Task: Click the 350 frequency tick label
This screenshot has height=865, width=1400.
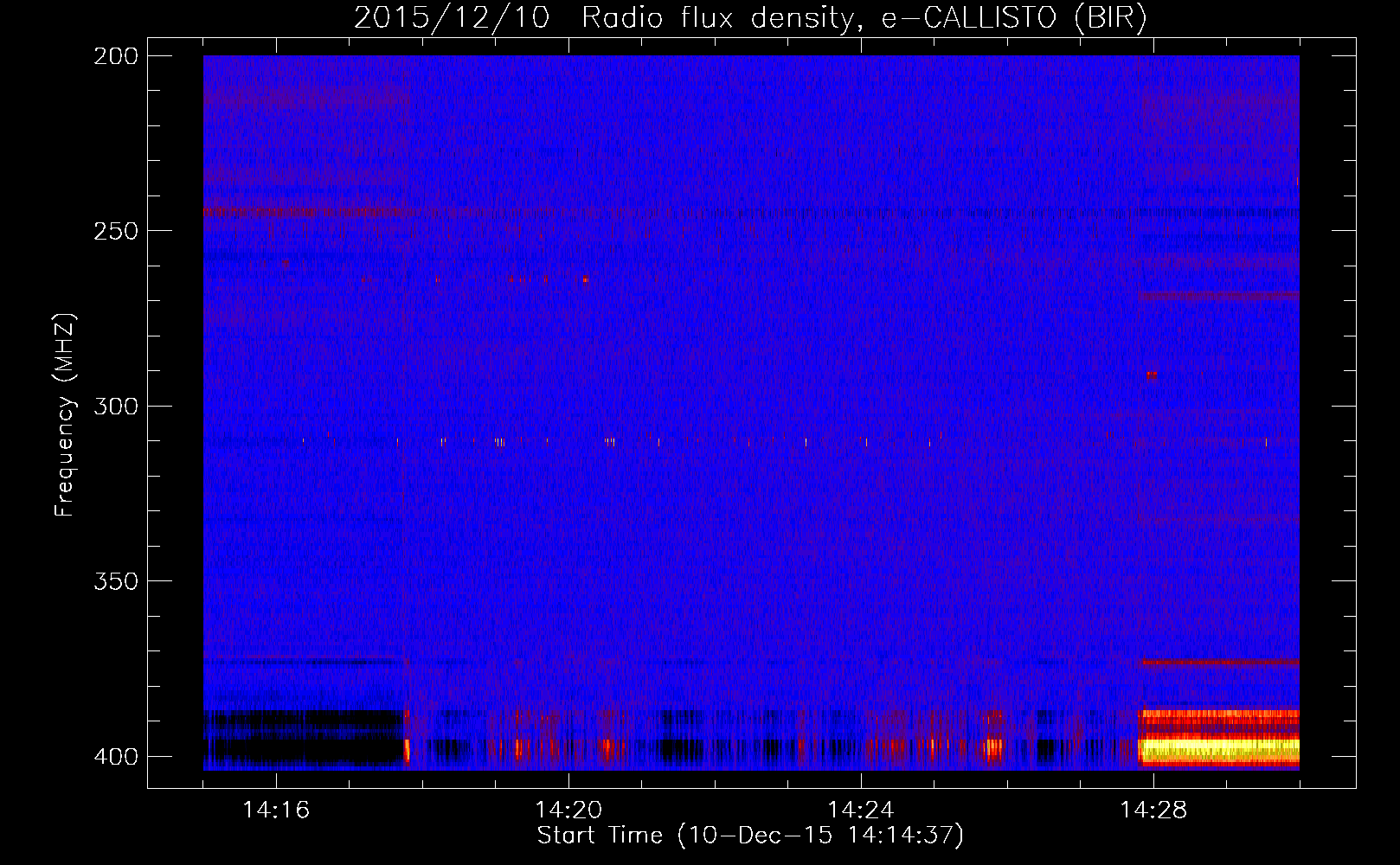Action: click(116, 581)
